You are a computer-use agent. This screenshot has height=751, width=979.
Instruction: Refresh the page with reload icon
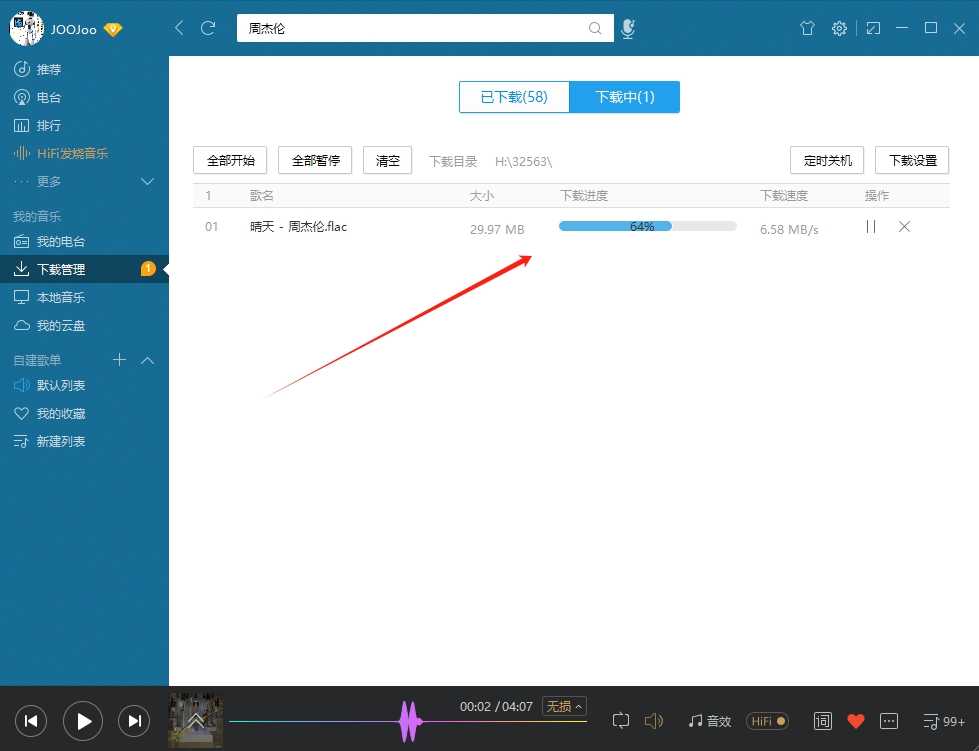[208, 28]
